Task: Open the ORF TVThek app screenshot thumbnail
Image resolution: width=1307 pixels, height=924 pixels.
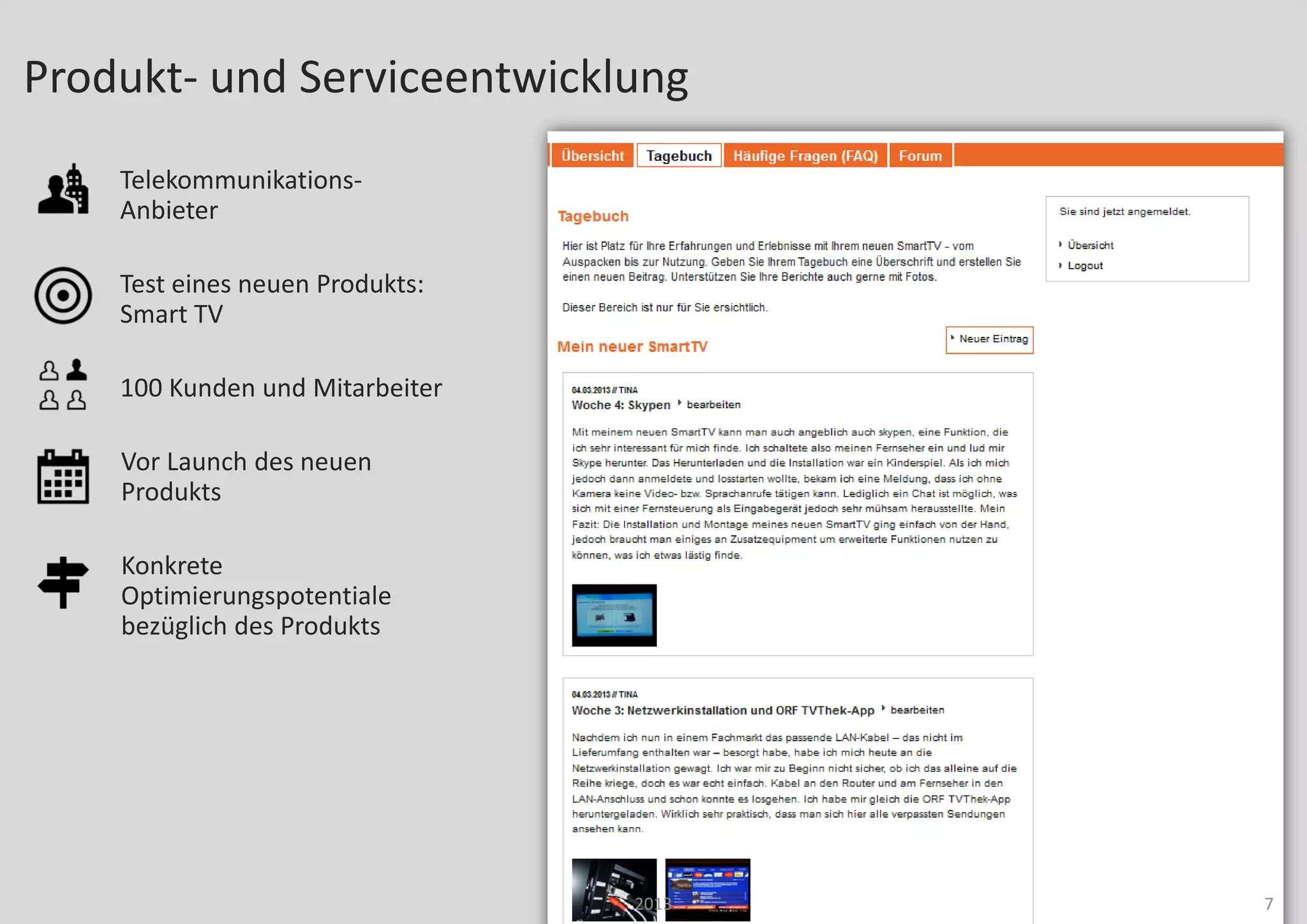Action: pos(708,890)
